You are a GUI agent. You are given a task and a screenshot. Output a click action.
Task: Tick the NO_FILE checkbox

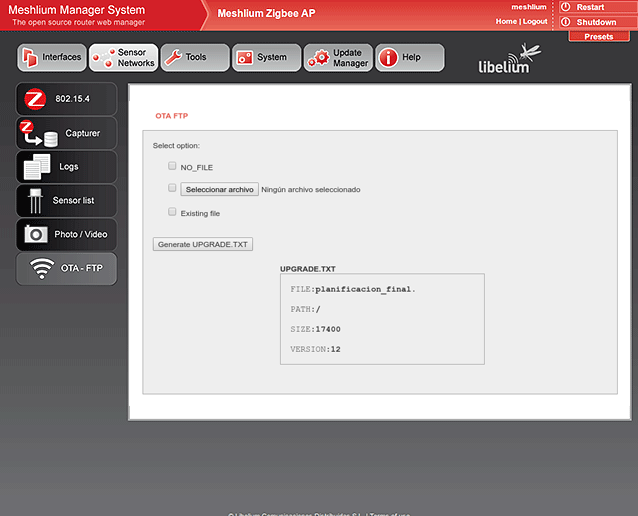pyautogui.click(x=172, y=166)
